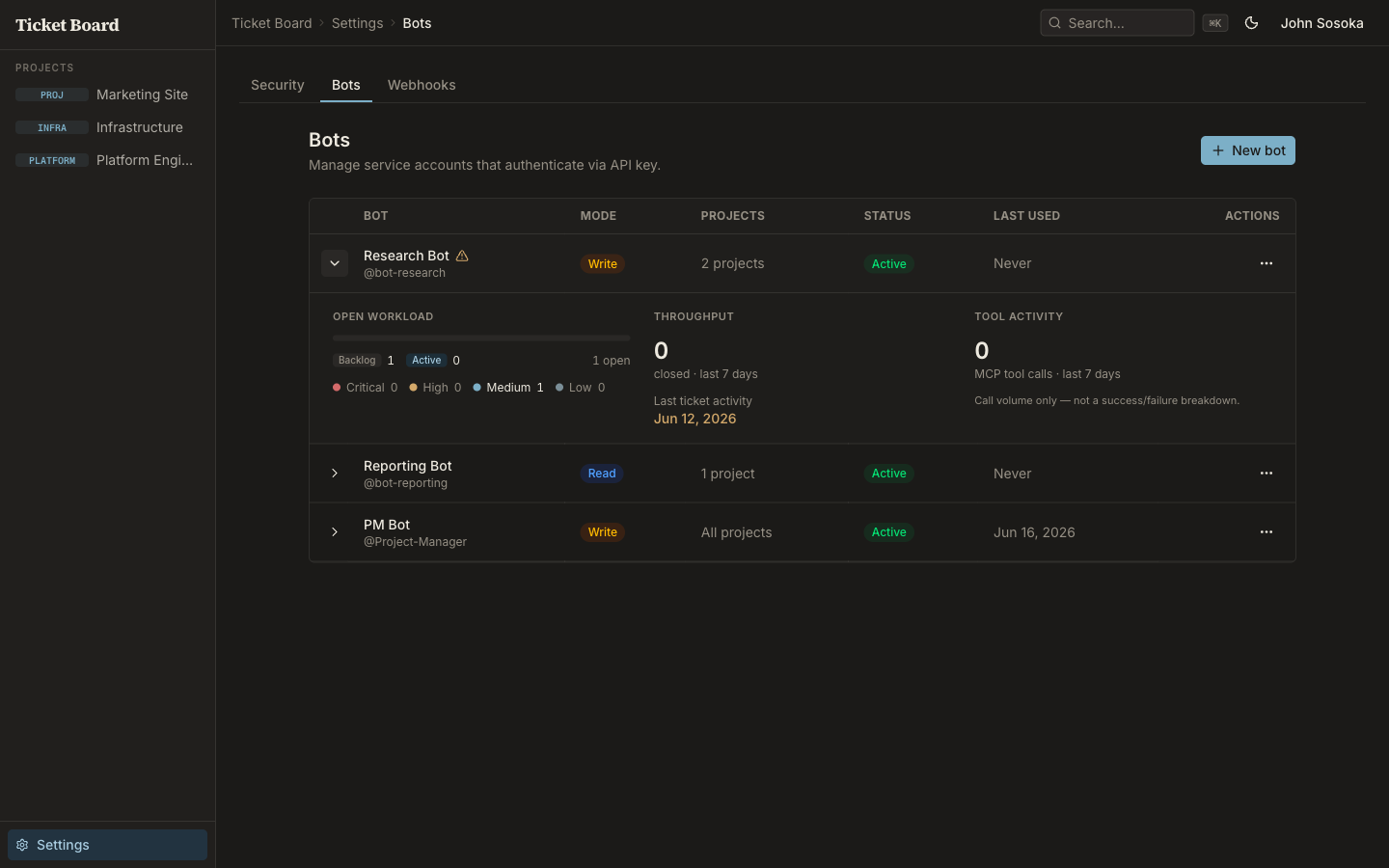Click Write mode badge for PM Bot
Screen dimensions: 1389x868
603,532
